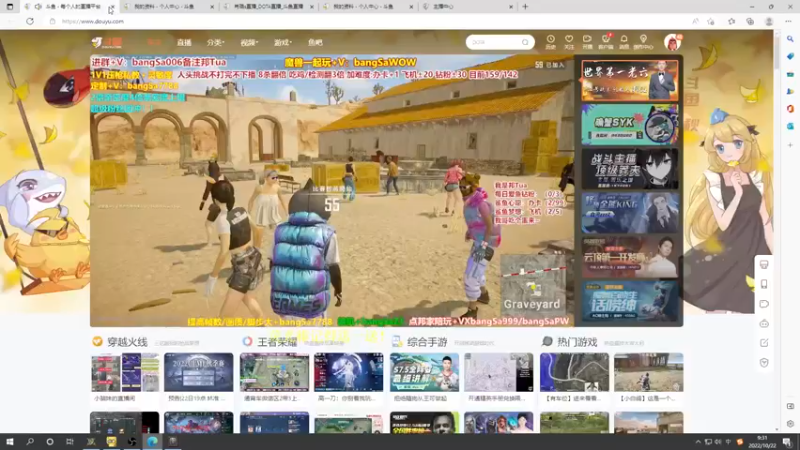Open the 创作中心 icon in header
The image size is (800, 450).
pyautogui.click(x=643, y=42)
